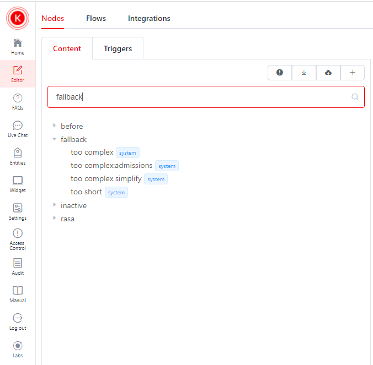The height and width of the screenshot is (365, 373).
Task: Select the Content tab
Action: 67,48
